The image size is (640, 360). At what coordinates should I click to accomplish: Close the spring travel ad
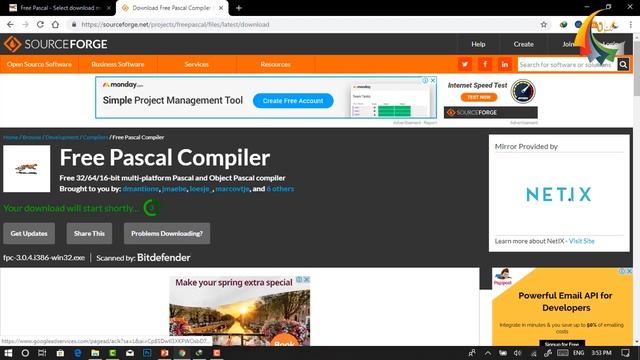coord(307,280)
